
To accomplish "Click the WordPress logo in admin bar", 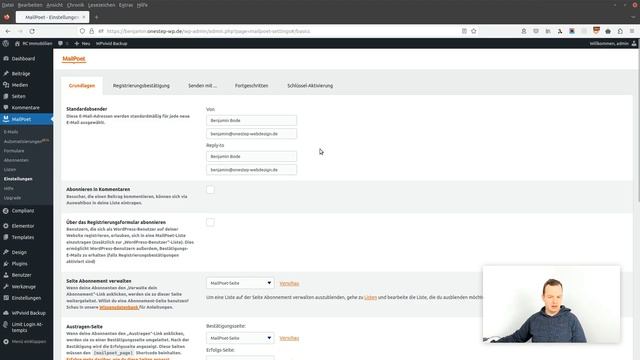I will click(x=6, y=43).
